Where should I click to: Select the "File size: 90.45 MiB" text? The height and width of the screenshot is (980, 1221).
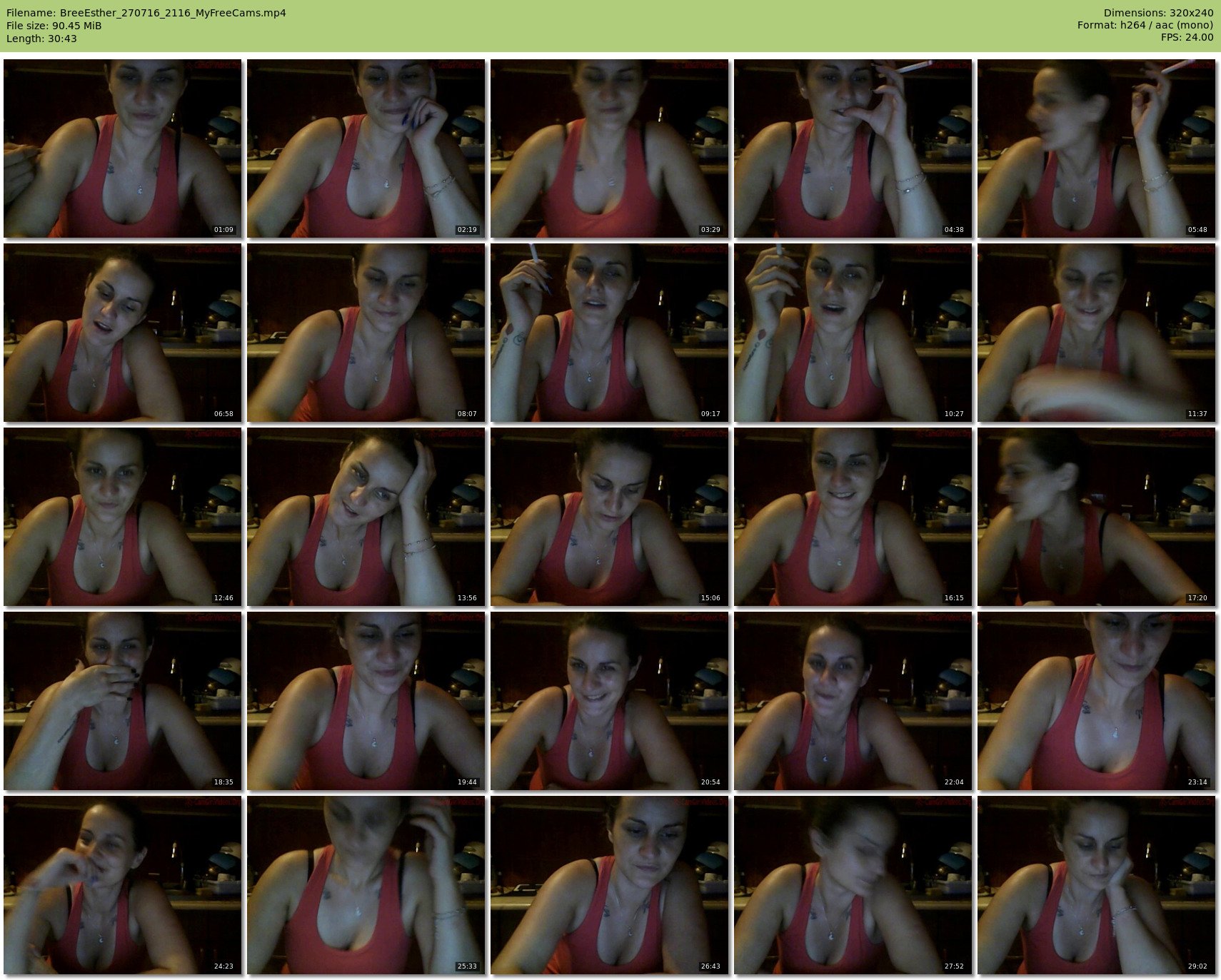coord(54,26)
